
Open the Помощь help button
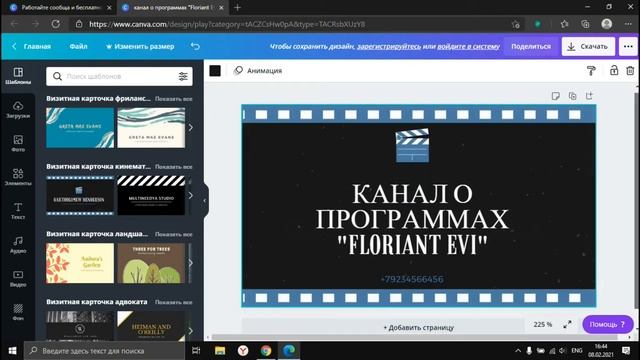607,324
